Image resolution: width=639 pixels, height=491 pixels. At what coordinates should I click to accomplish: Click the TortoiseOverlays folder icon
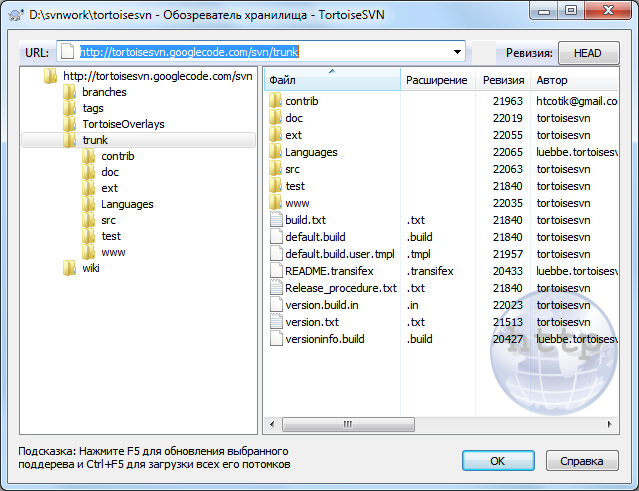pos(70,124)
